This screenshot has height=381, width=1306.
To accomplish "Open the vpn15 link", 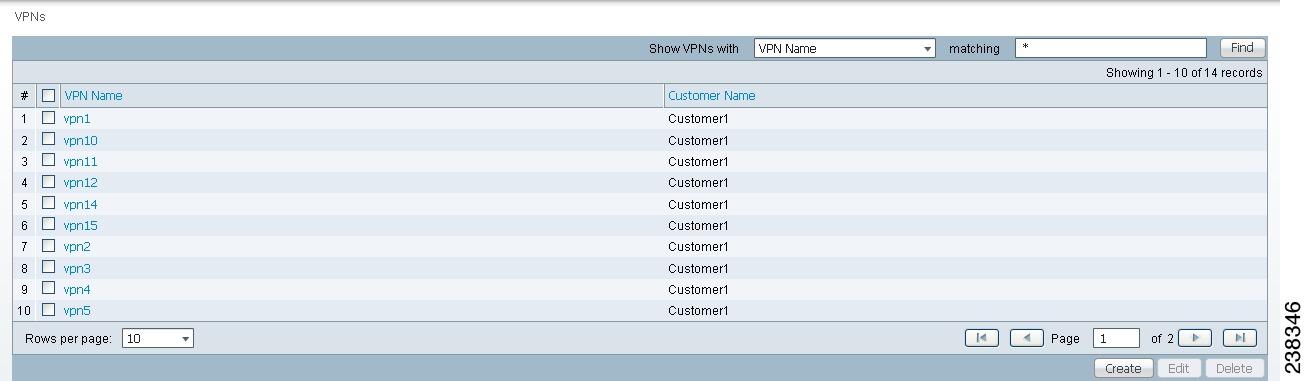I will click(81, 225).
